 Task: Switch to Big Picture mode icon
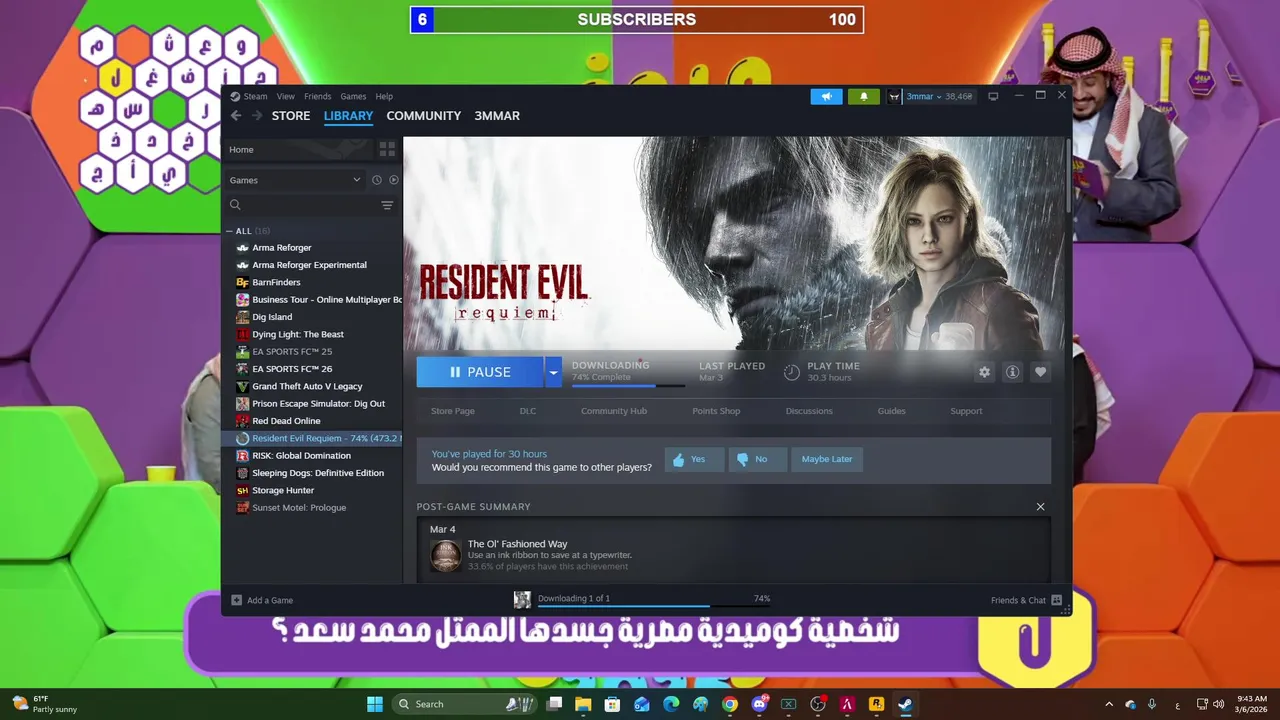tap(993, 96)
